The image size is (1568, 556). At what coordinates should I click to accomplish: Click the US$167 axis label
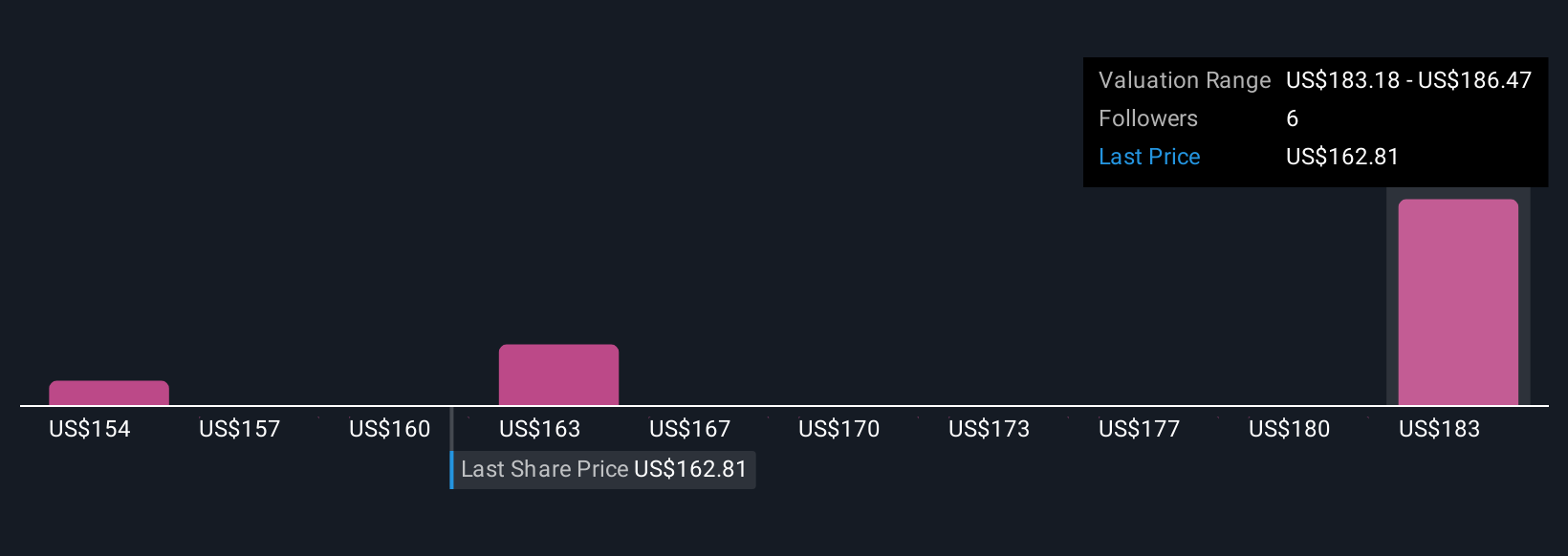[x=689, y=429]
